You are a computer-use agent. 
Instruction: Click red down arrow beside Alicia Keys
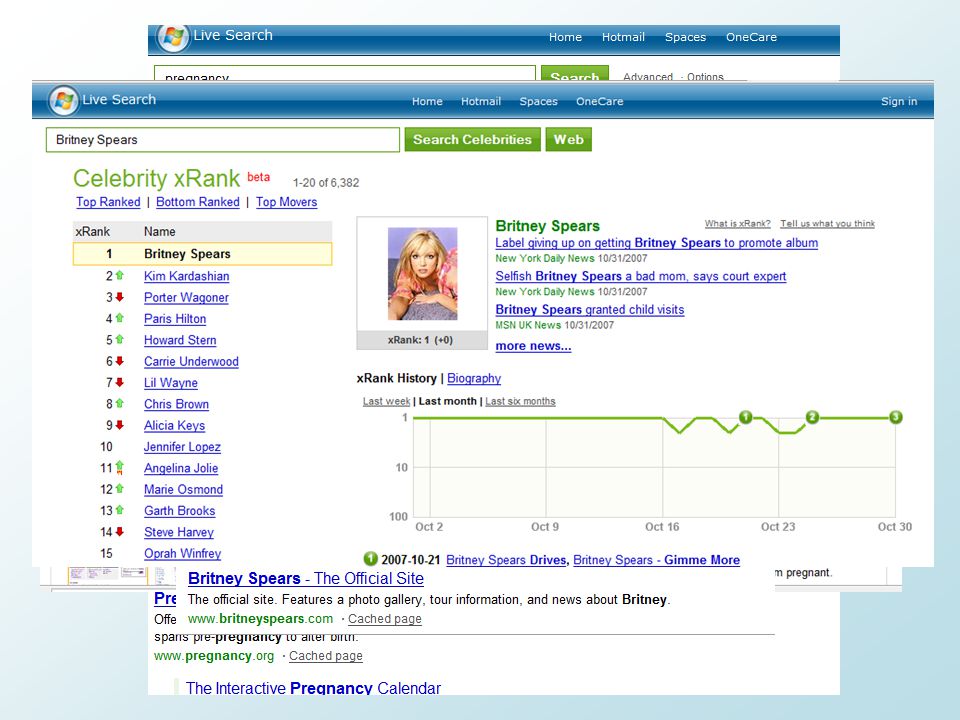(119, 425)
